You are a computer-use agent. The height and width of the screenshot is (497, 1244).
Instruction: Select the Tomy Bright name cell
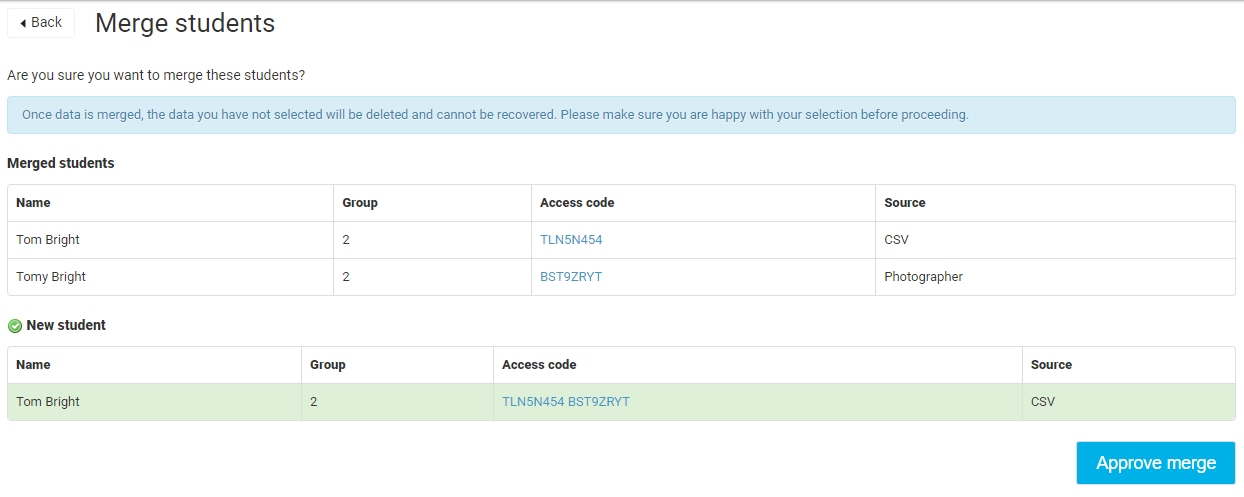tap(170, 277)
